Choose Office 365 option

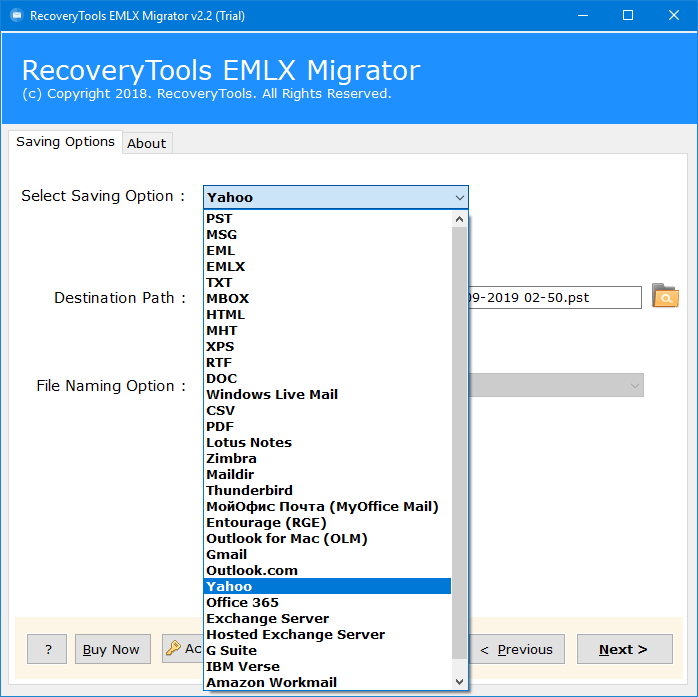point(327,603)
